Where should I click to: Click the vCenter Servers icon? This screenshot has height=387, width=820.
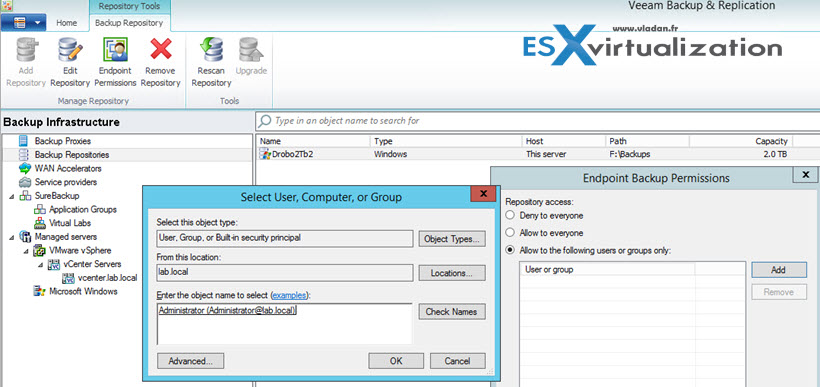[54, 264]
